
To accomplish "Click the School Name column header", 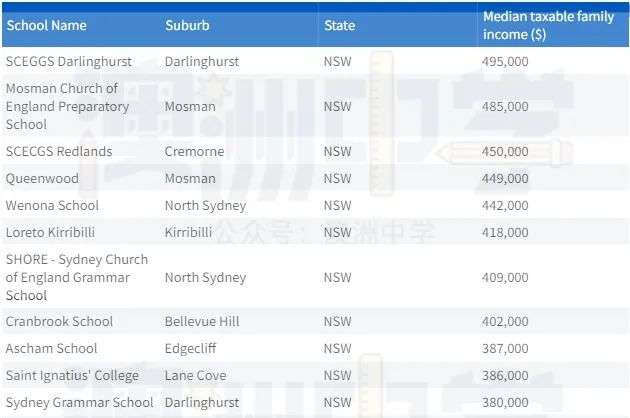I will 47,25.
